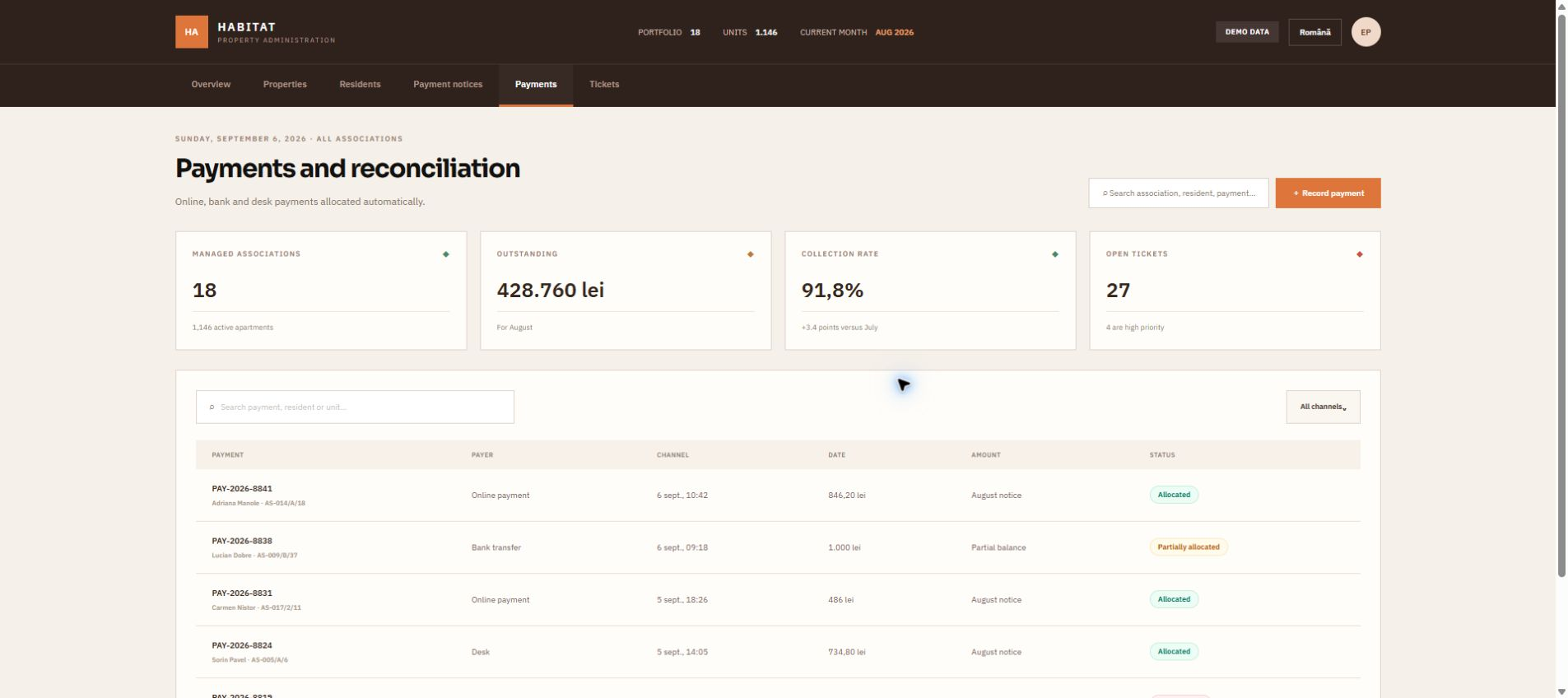Open the Properties tab

point(285,84)
